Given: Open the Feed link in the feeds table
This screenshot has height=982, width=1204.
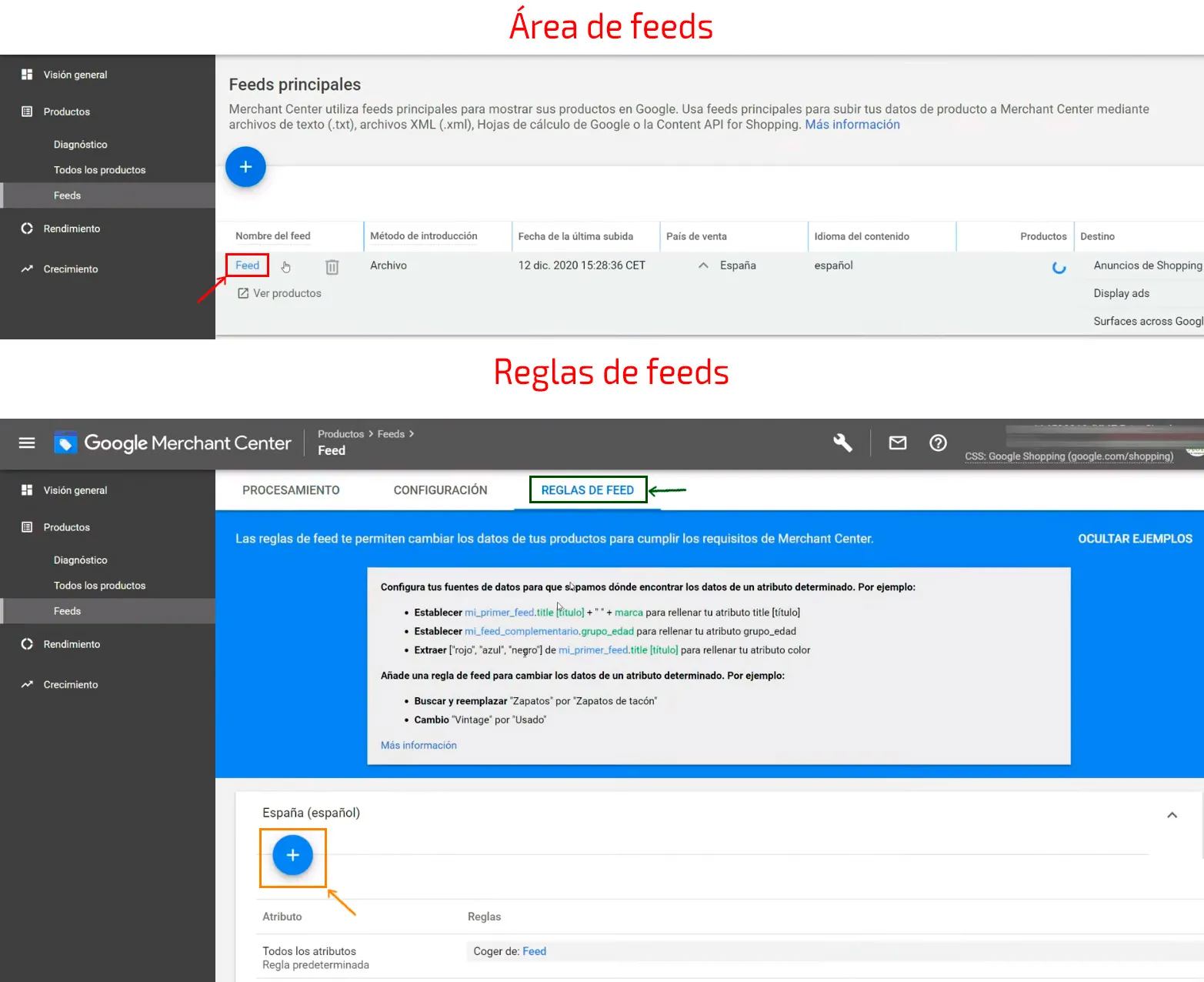Looking at the screenshot, I should (x=248, y=266).
